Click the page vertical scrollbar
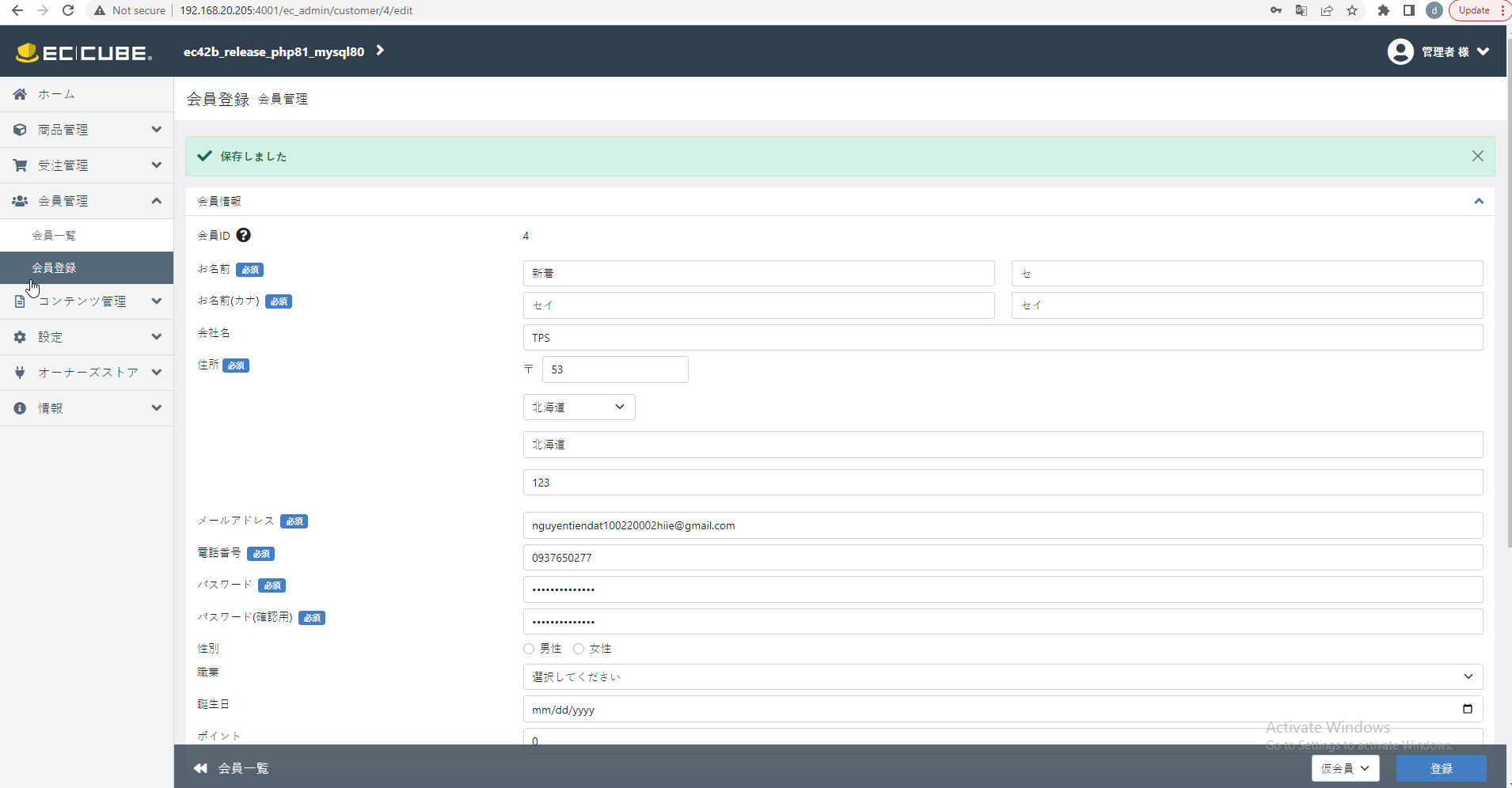The width and height of the screenshot is (1512, 788). tap(1509, 293)
